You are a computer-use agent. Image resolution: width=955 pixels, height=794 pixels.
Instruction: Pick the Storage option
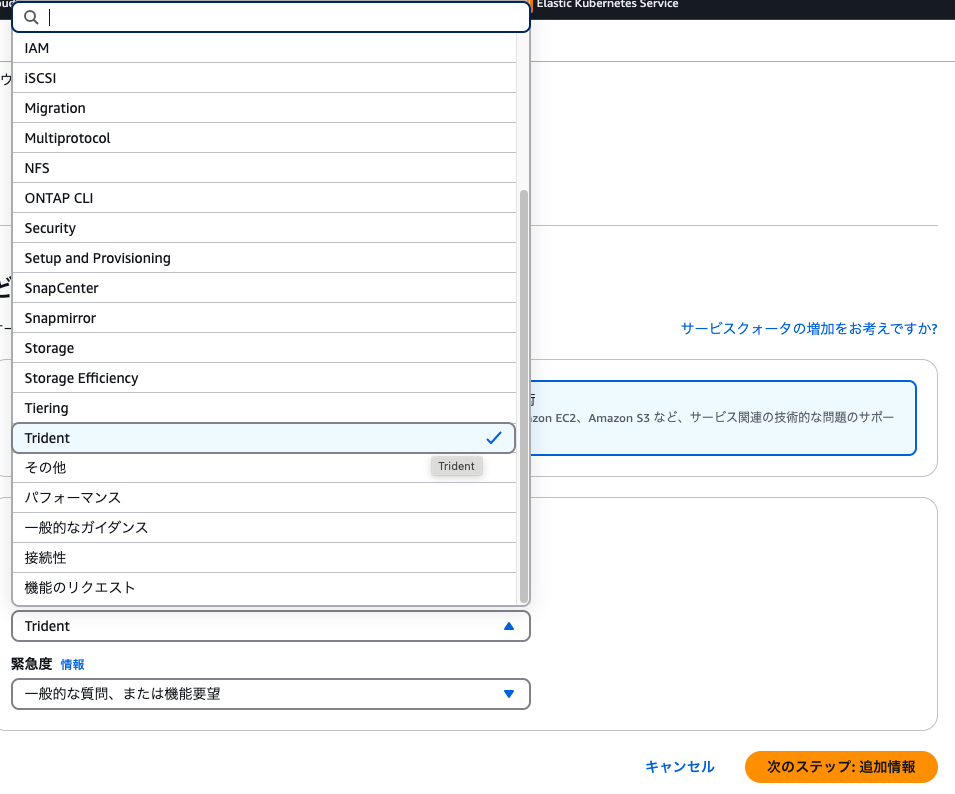click(264, 348)
